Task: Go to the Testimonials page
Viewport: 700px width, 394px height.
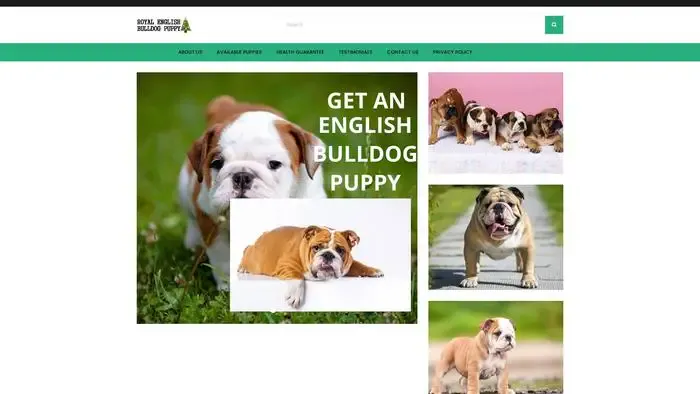Action: (x=355, y=52)
